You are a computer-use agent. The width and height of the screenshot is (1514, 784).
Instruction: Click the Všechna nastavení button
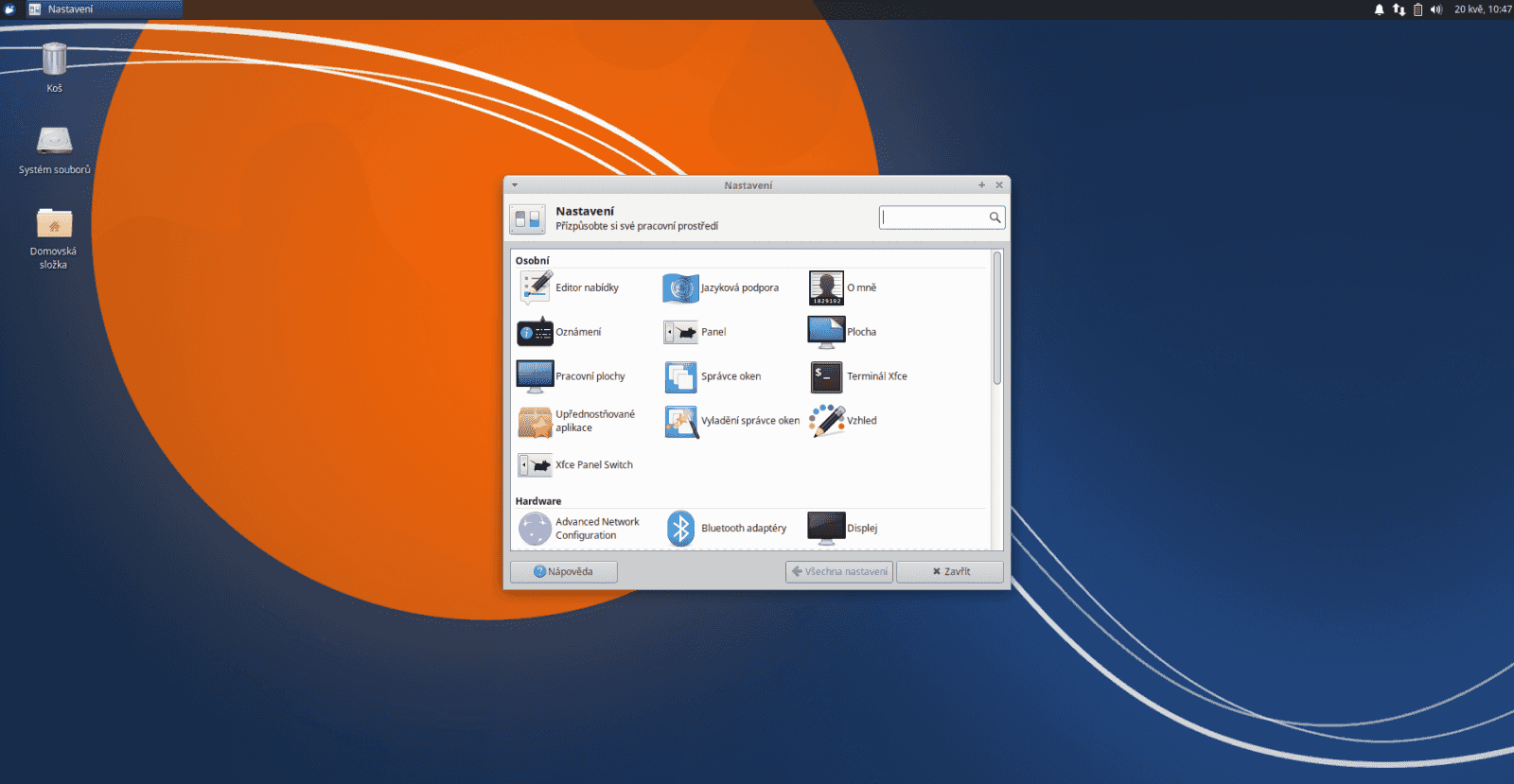click(x=839, y=571)
